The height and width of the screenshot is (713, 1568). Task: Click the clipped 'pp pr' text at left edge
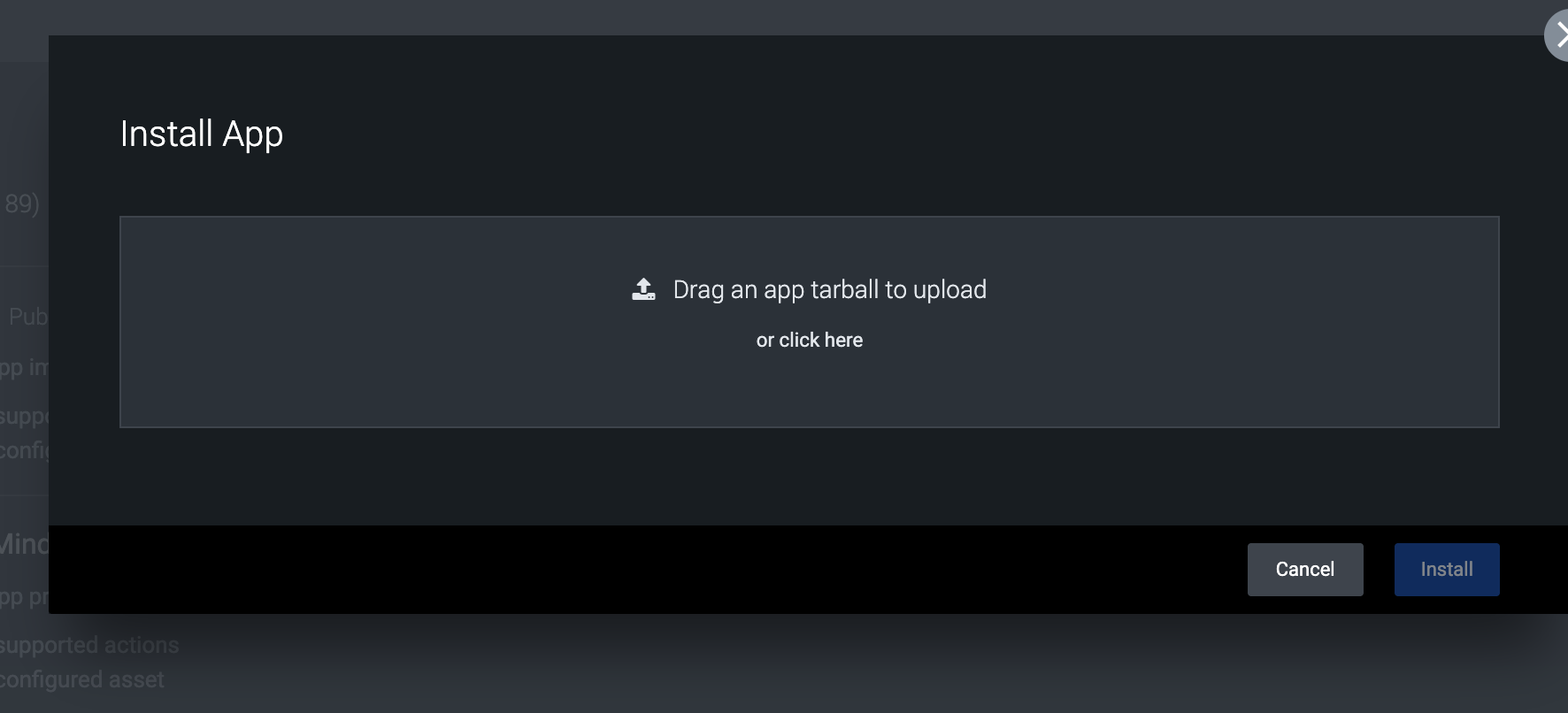(24, 597)
